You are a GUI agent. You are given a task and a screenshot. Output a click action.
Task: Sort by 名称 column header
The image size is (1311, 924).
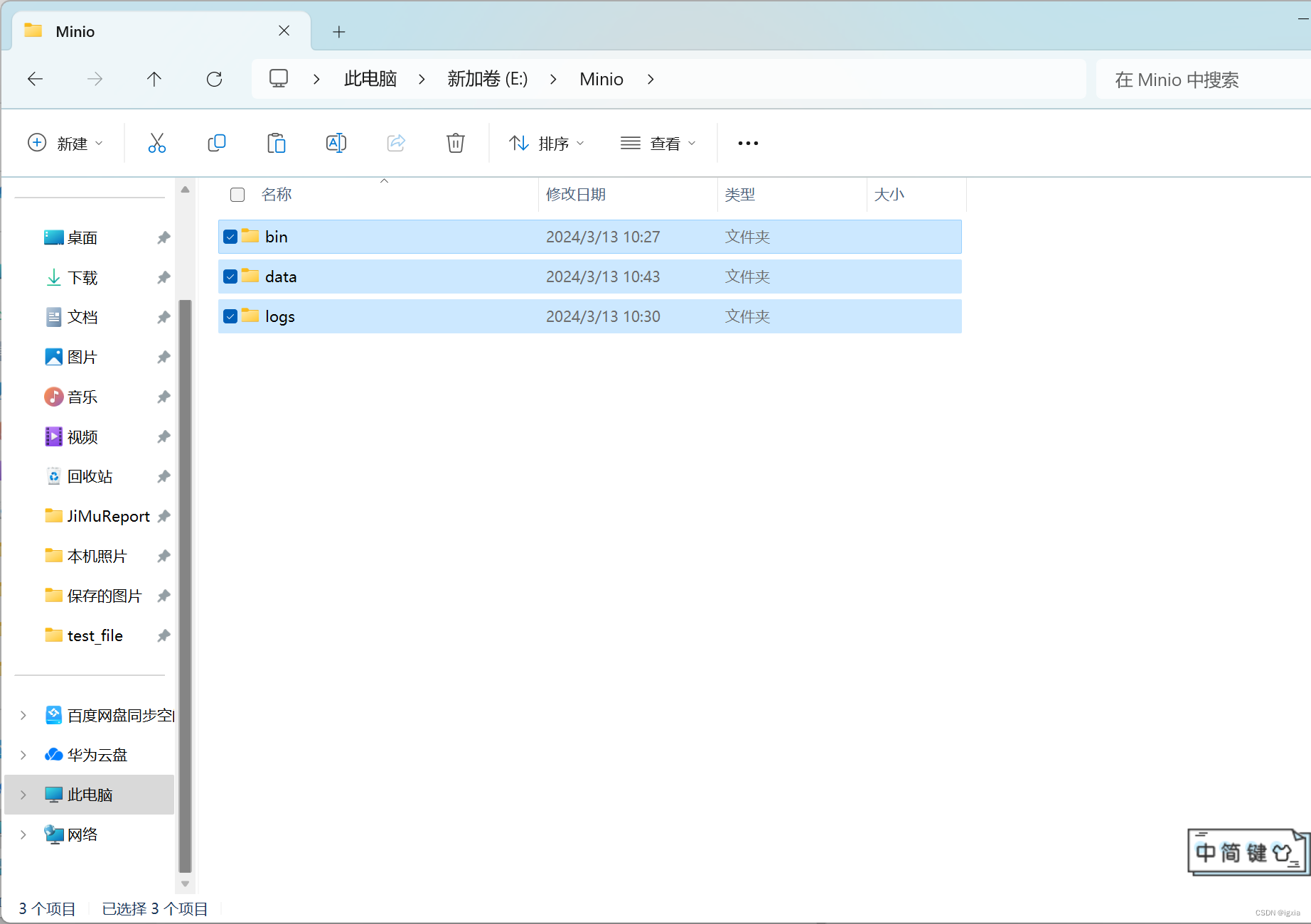(x=277, y=195)
